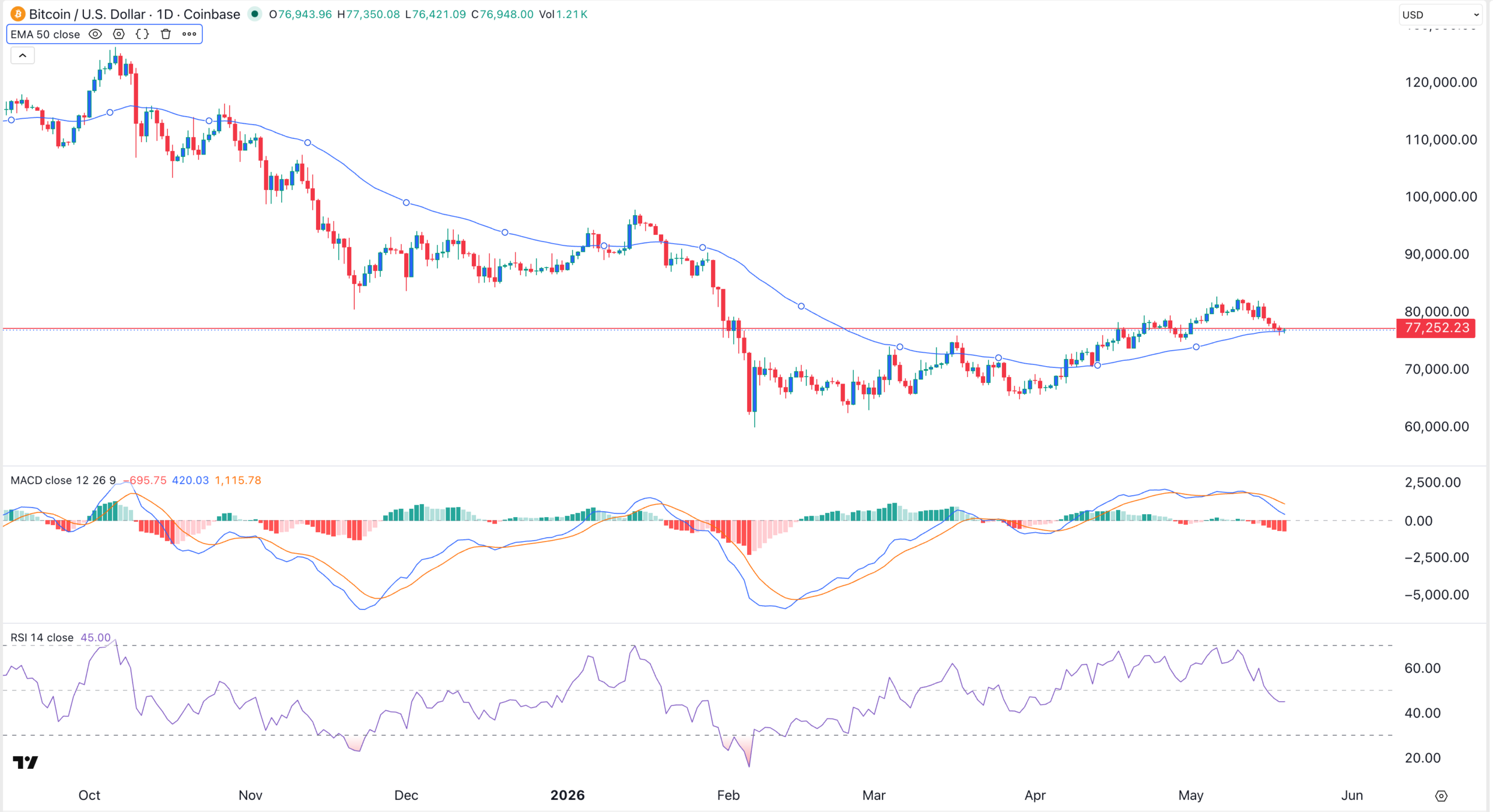Remove EMA 50 indicator with trash icon

click(x=166, y=34)
